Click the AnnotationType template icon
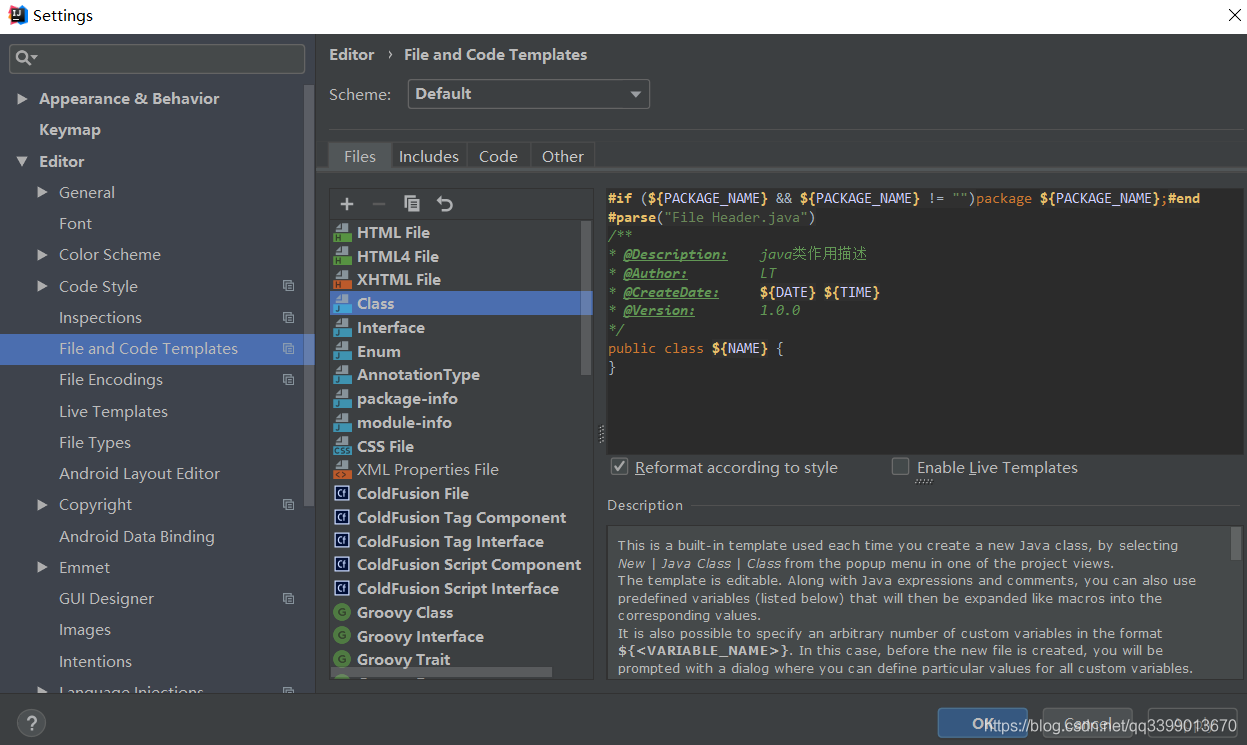Screen dimensions: 1247x745 (x=343, y=375)
